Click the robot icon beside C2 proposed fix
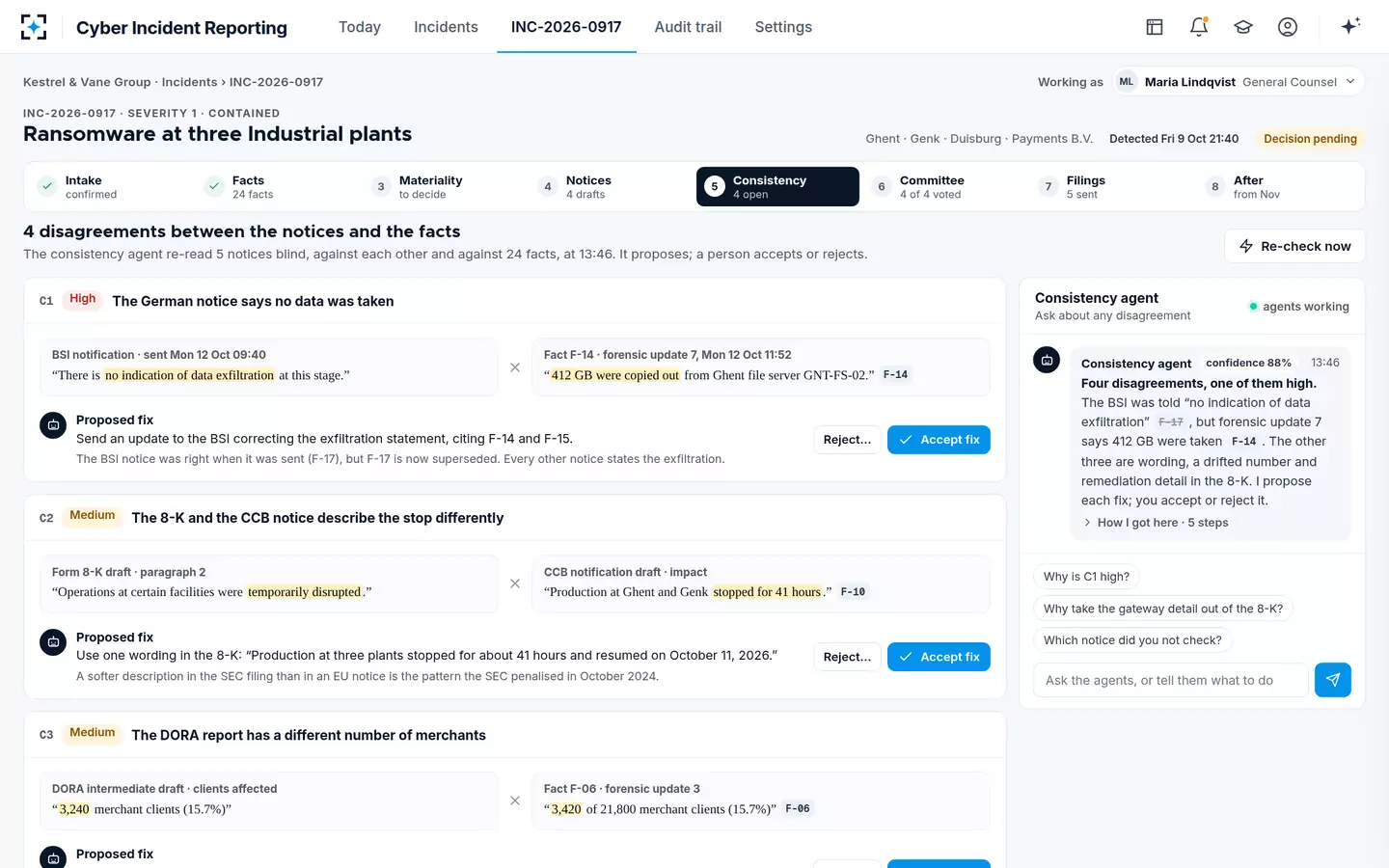 [53, 641]
